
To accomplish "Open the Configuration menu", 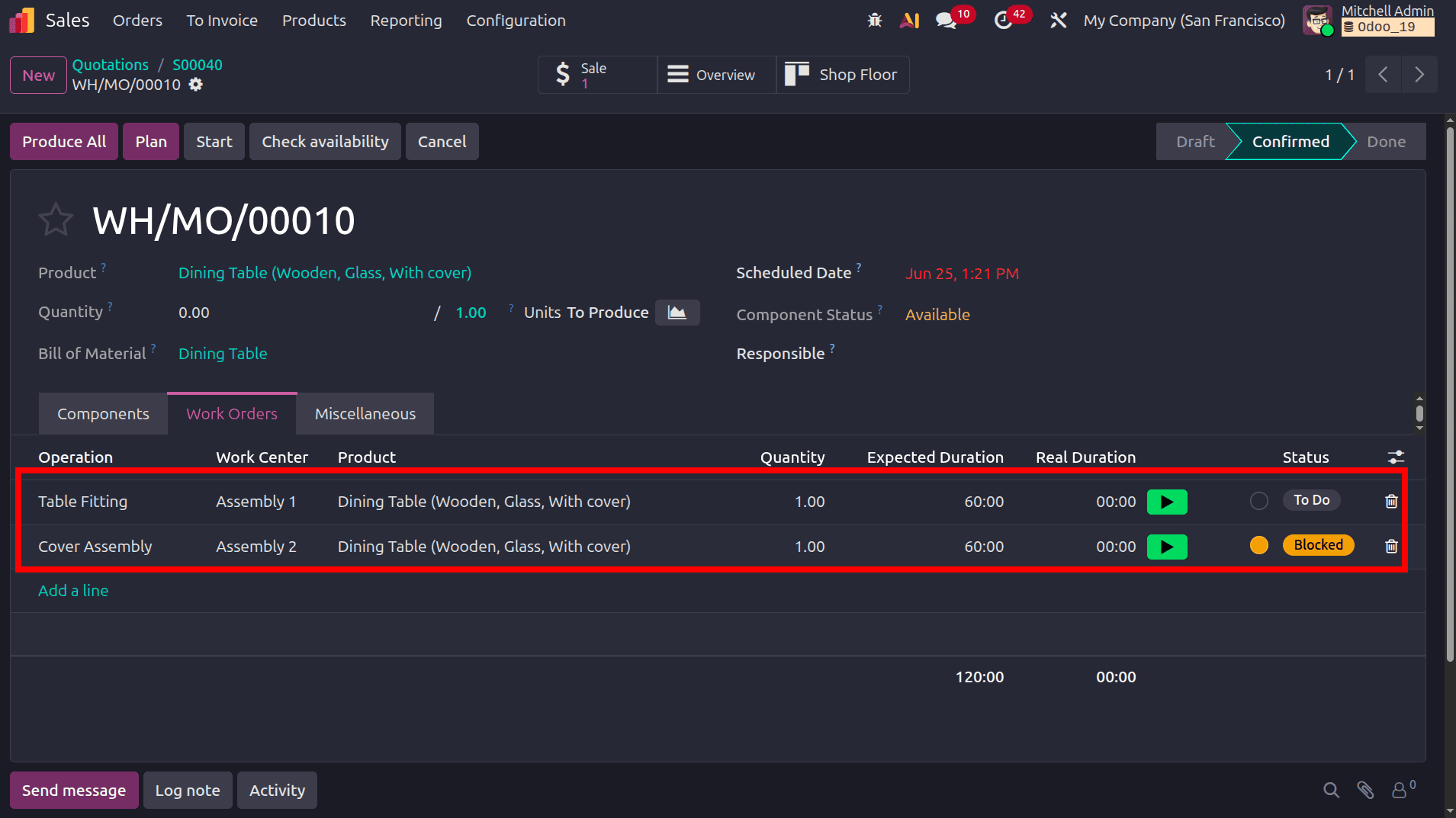I will click(516, 21).
